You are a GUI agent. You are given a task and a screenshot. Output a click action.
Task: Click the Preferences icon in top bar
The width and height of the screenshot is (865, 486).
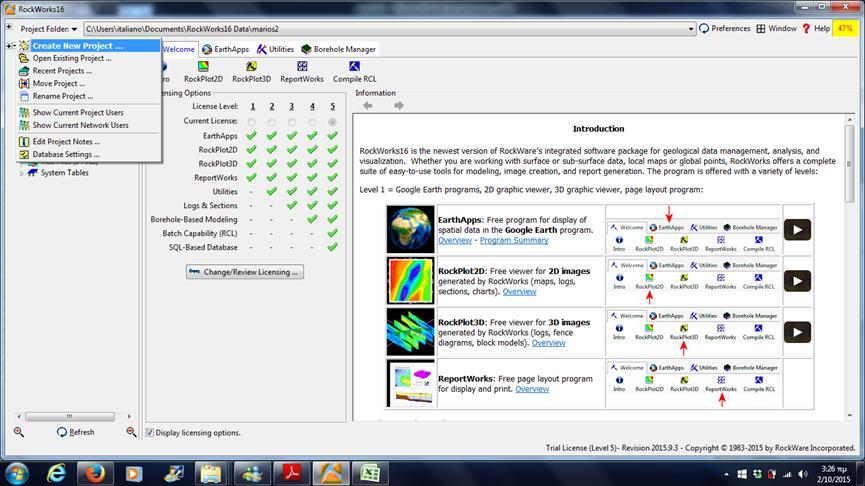pos(704,29)
